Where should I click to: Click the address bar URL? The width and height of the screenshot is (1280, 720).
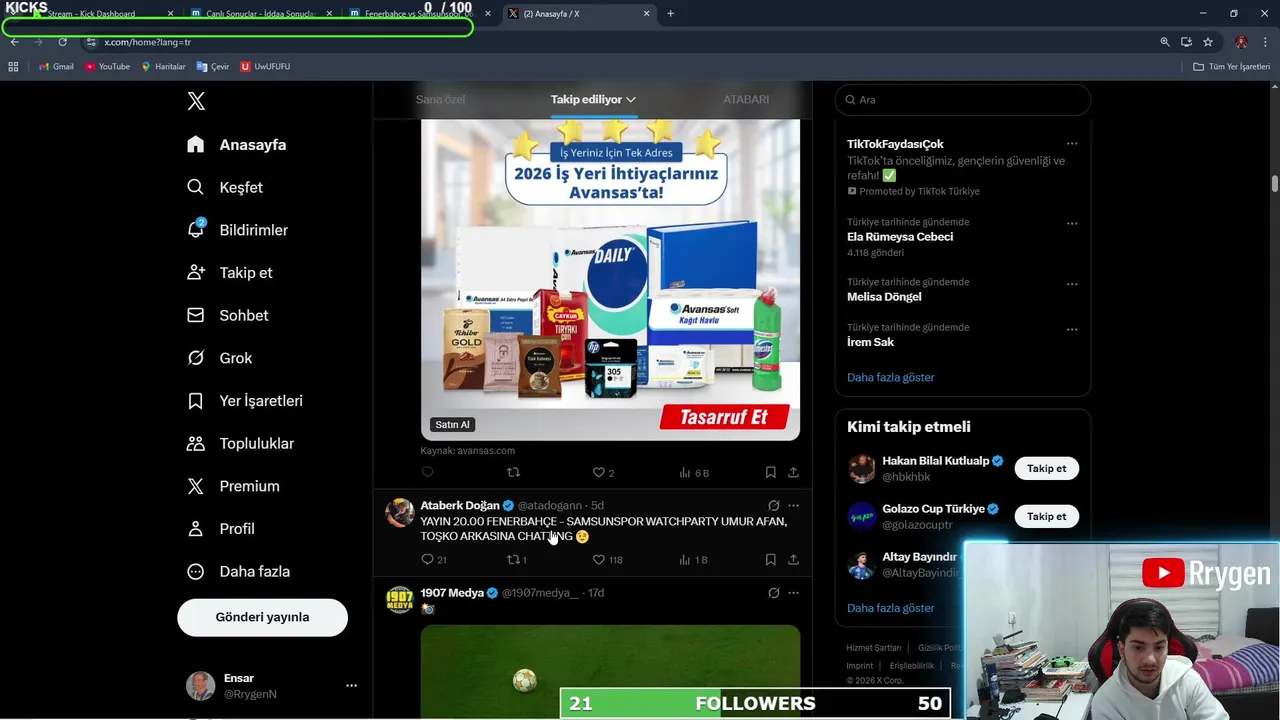tap(147, 42)
